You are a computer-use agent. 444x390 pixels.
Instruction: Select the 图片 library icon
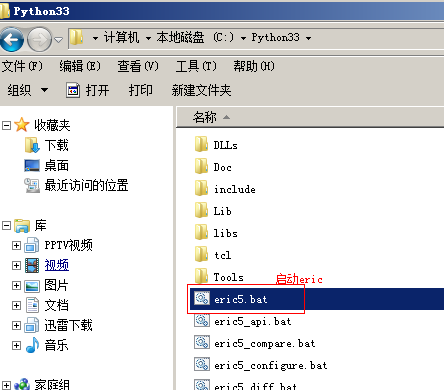(32, 286)
